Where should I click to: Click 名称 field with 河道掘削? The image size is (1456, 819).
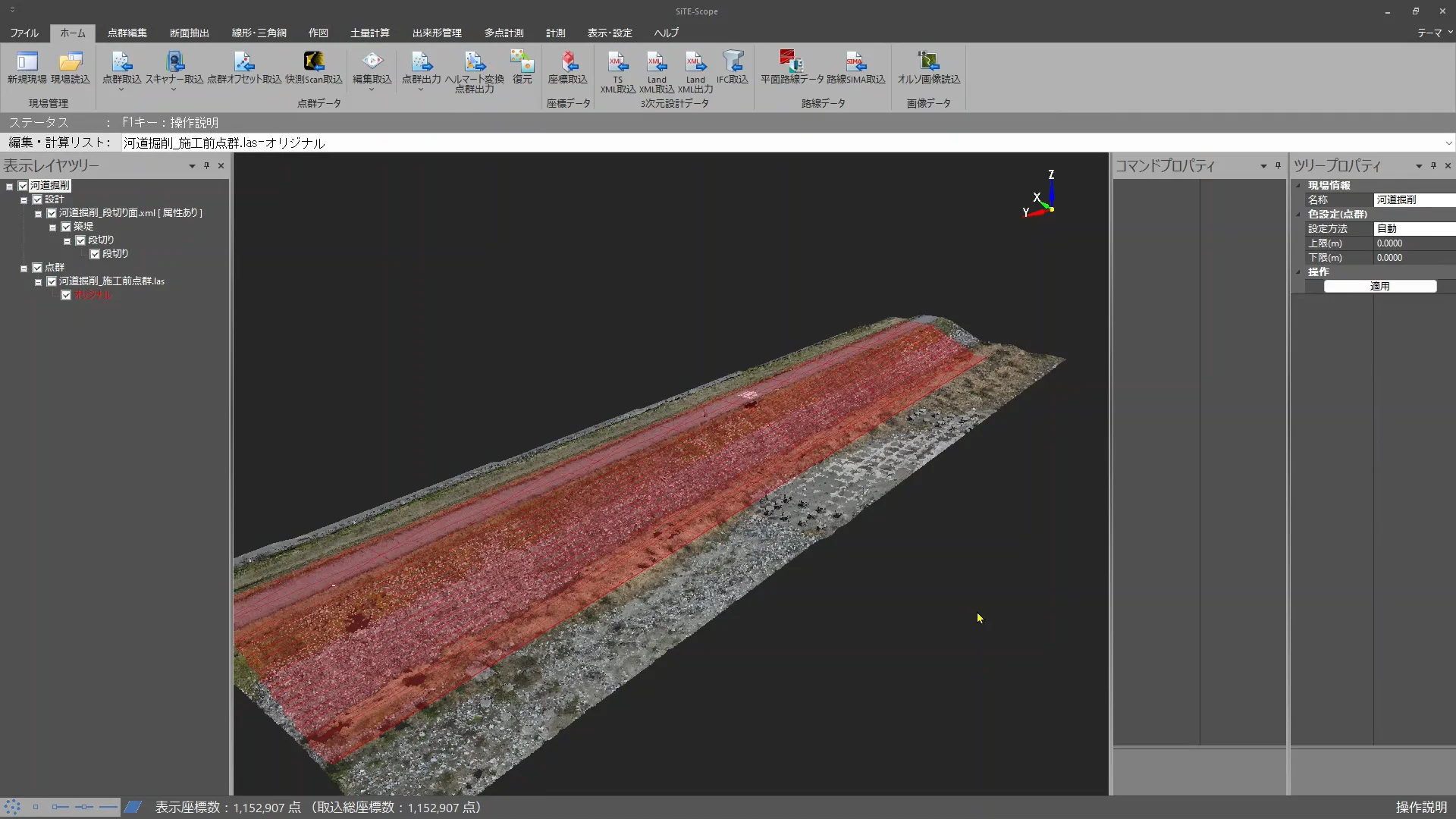coord(1414,199)
